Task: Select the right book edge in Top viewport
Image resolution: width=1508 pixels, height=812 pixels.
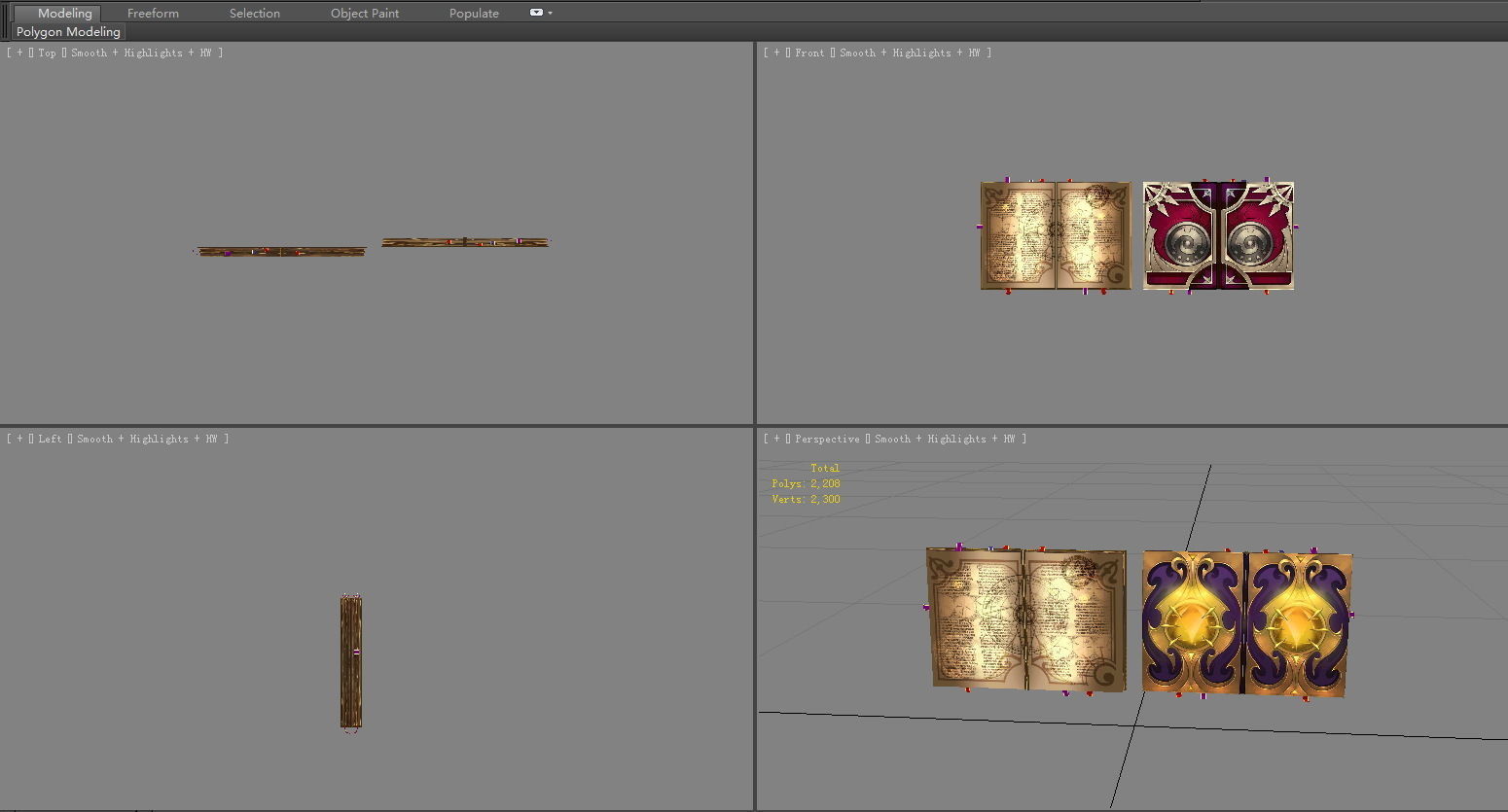Action: coord(465,242)
